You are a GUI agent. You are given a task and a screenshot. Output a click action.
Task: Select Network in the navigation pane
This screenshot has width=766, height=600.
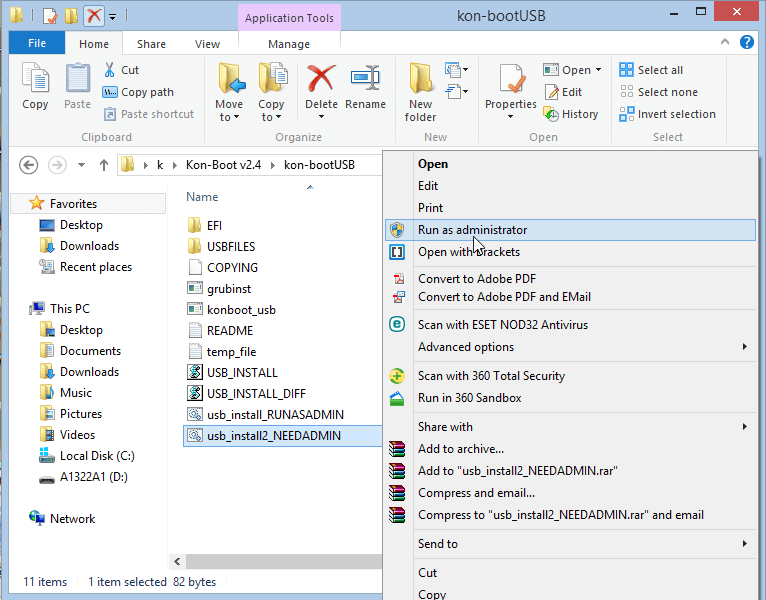coord(62,518)
